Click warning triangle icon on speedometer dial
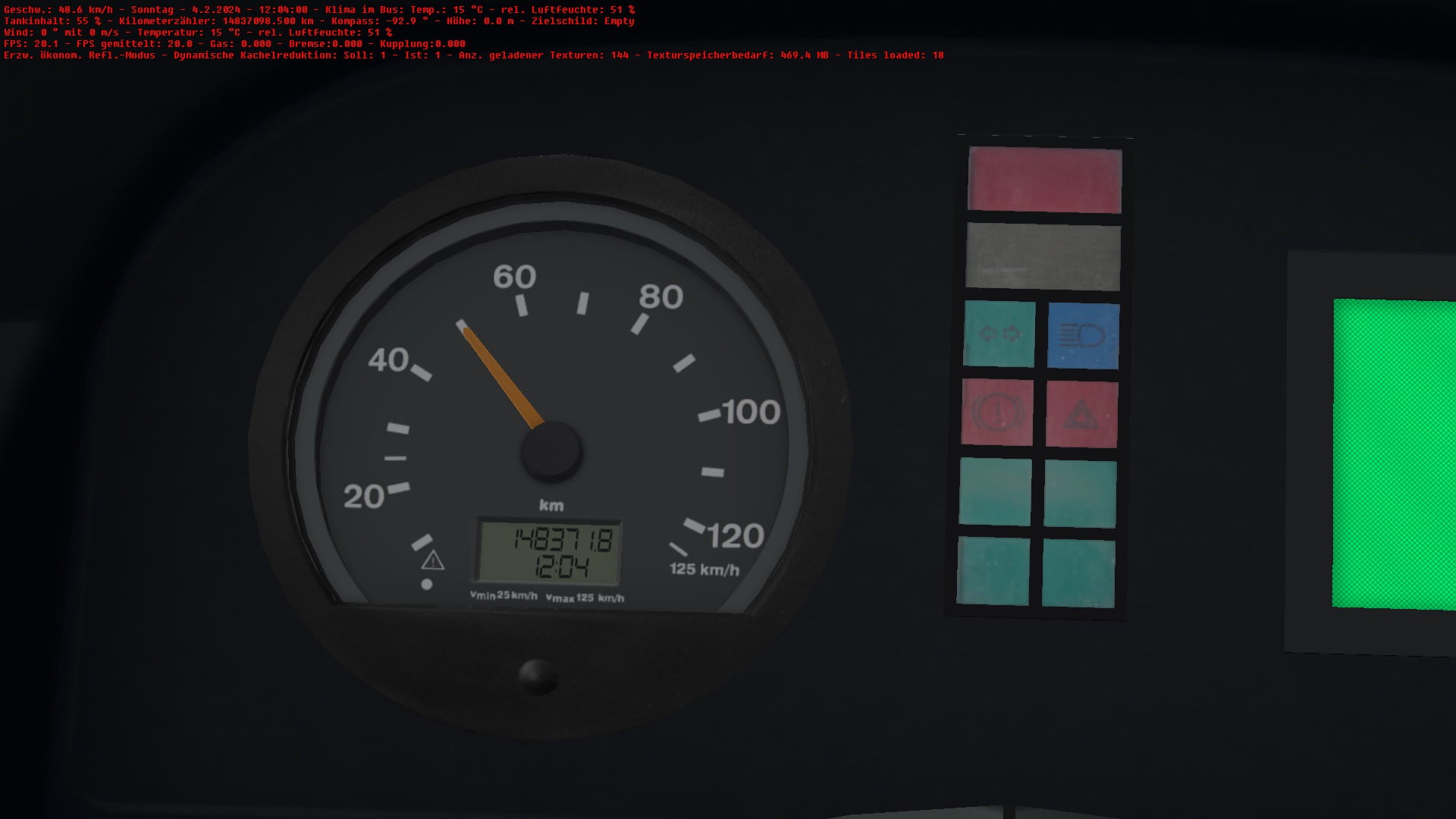 (432, 561)
